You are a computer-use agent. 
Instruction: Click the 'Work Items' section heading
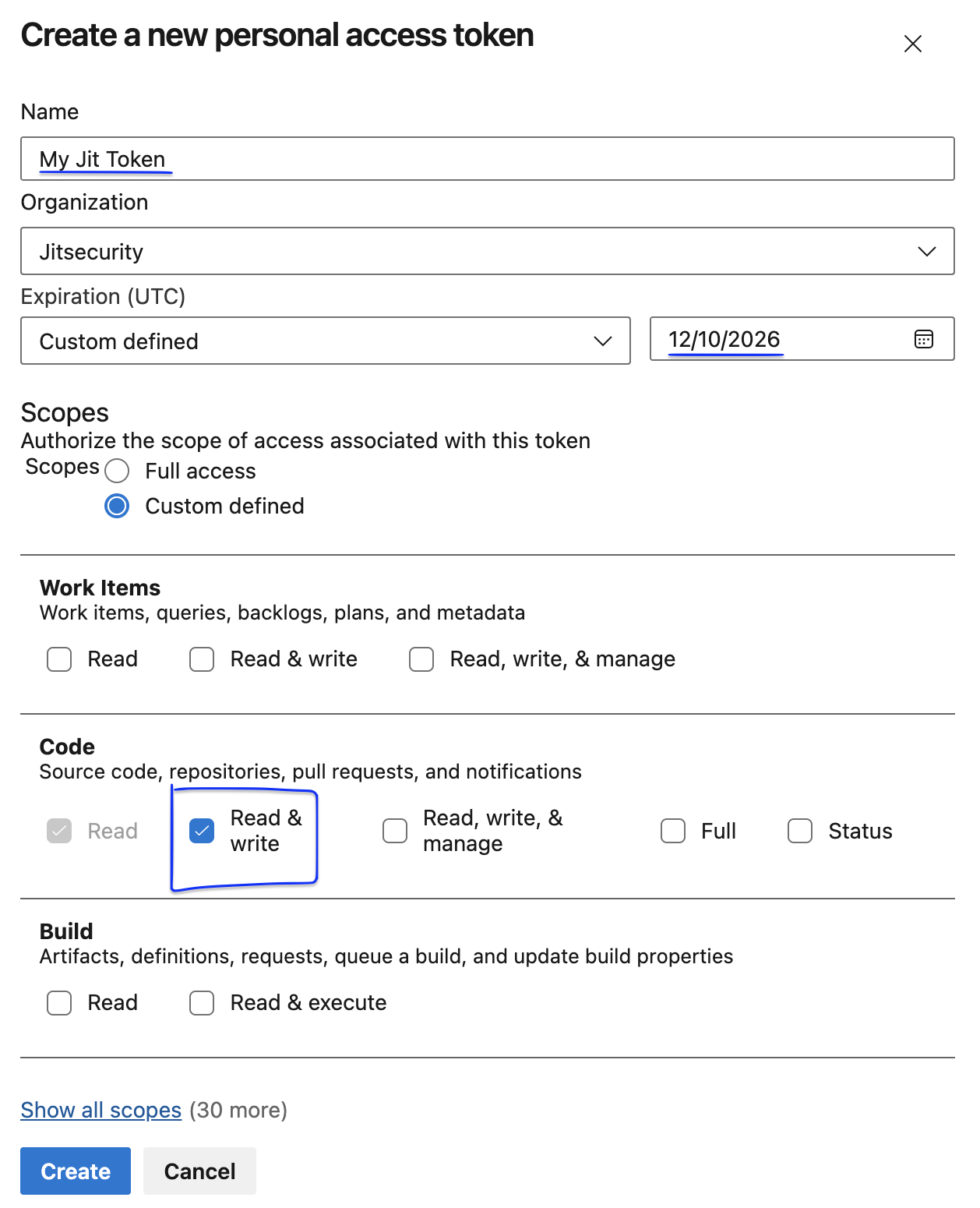pos(100,588)
